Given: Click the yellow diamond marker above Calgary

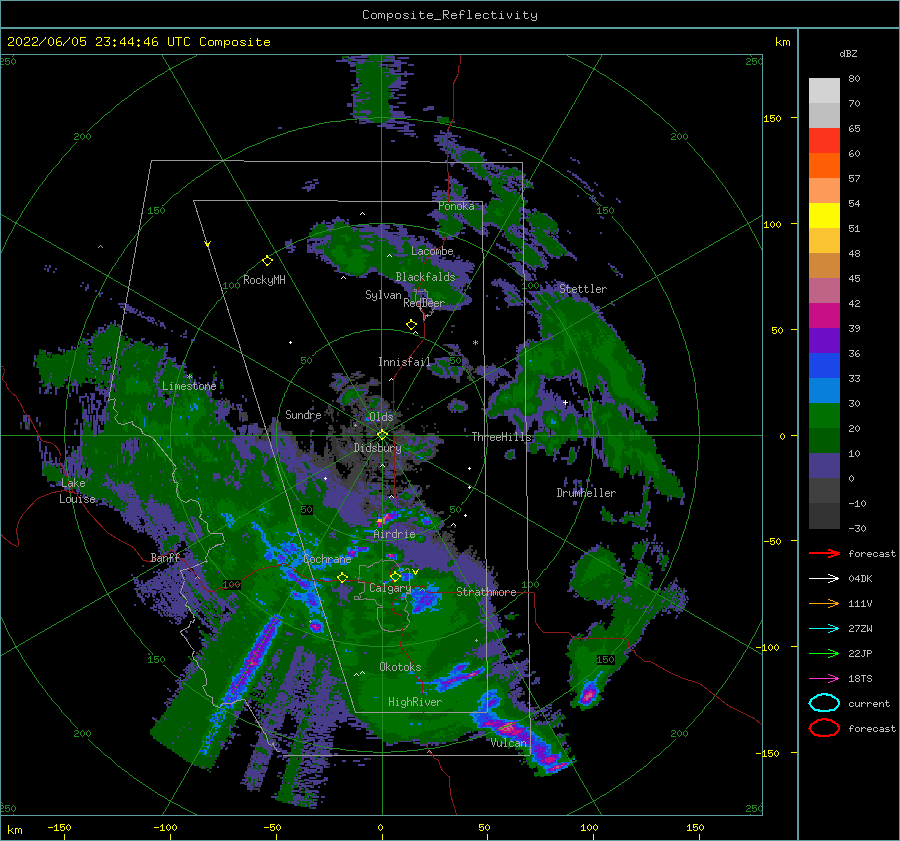Looking at the screenshot, I should point(395,576).
